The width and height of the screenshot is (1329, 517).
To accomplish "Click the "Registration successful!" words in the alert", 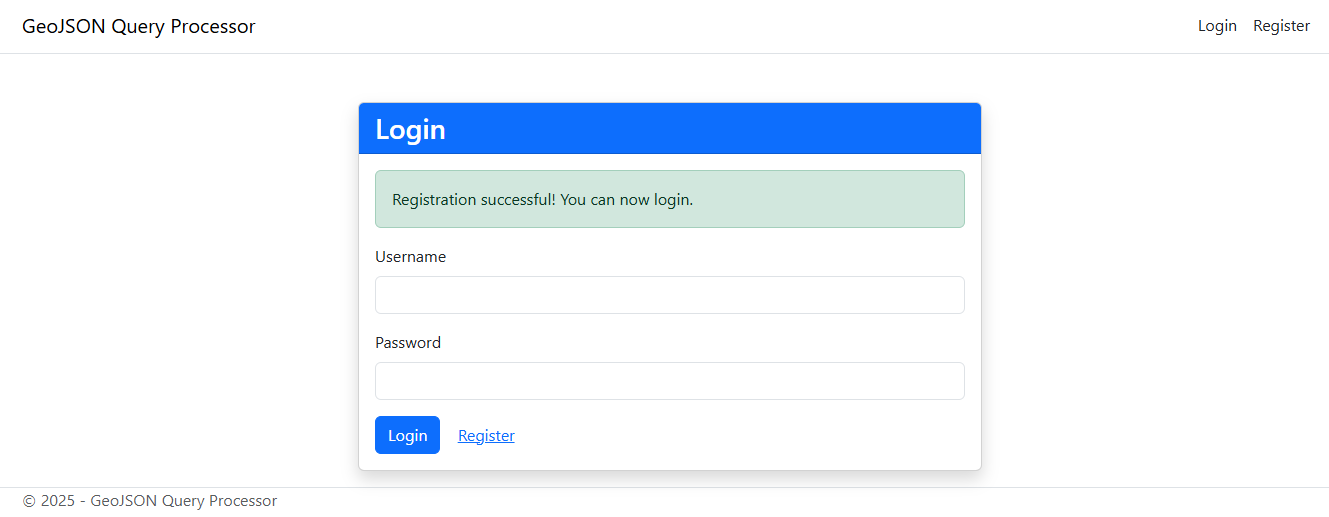I will 474,200.
